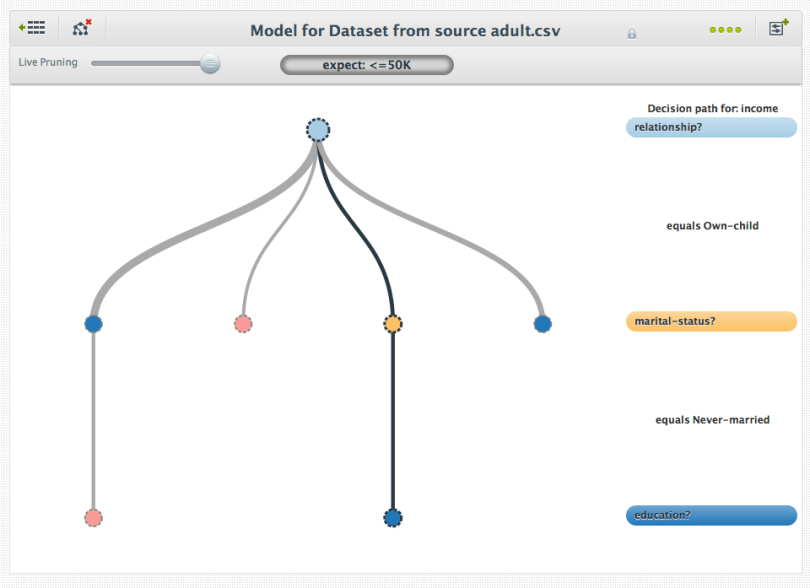Click the new model icon at top right

point(777,28)
